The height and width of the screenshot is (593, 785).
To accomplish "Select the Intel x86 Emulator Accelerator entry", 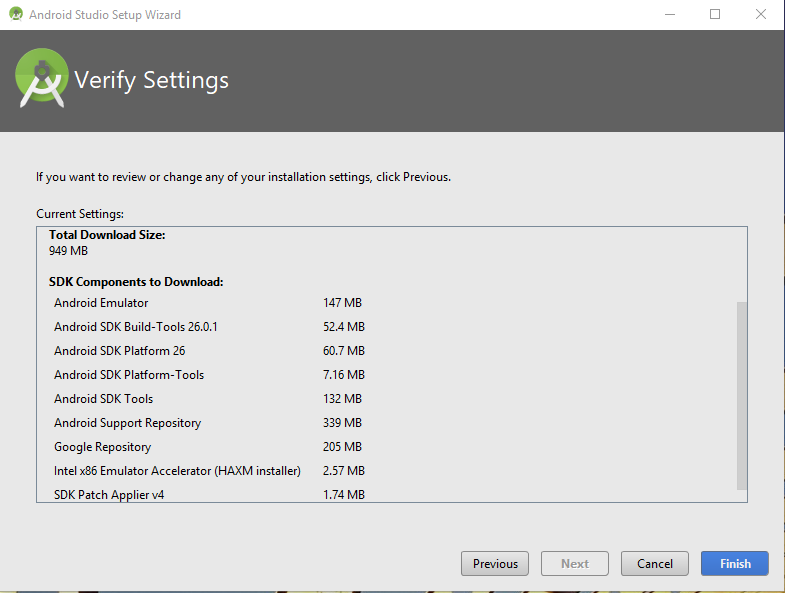I will (x=177, y=471).
